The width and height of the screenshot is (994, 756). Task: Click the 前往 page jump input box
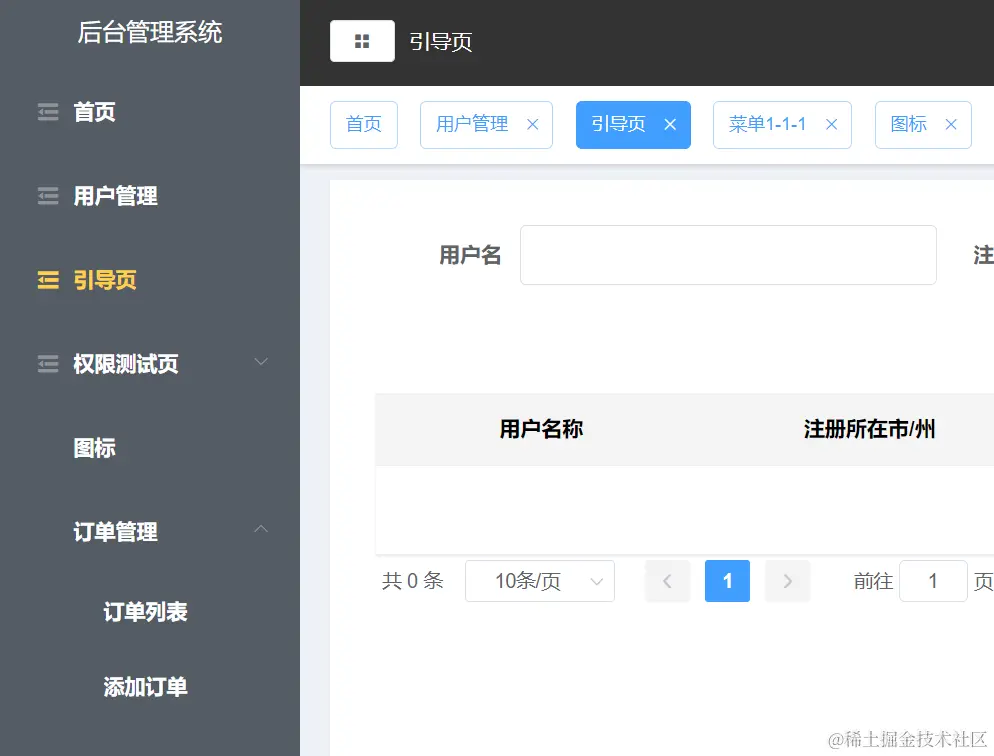(933, 581)
